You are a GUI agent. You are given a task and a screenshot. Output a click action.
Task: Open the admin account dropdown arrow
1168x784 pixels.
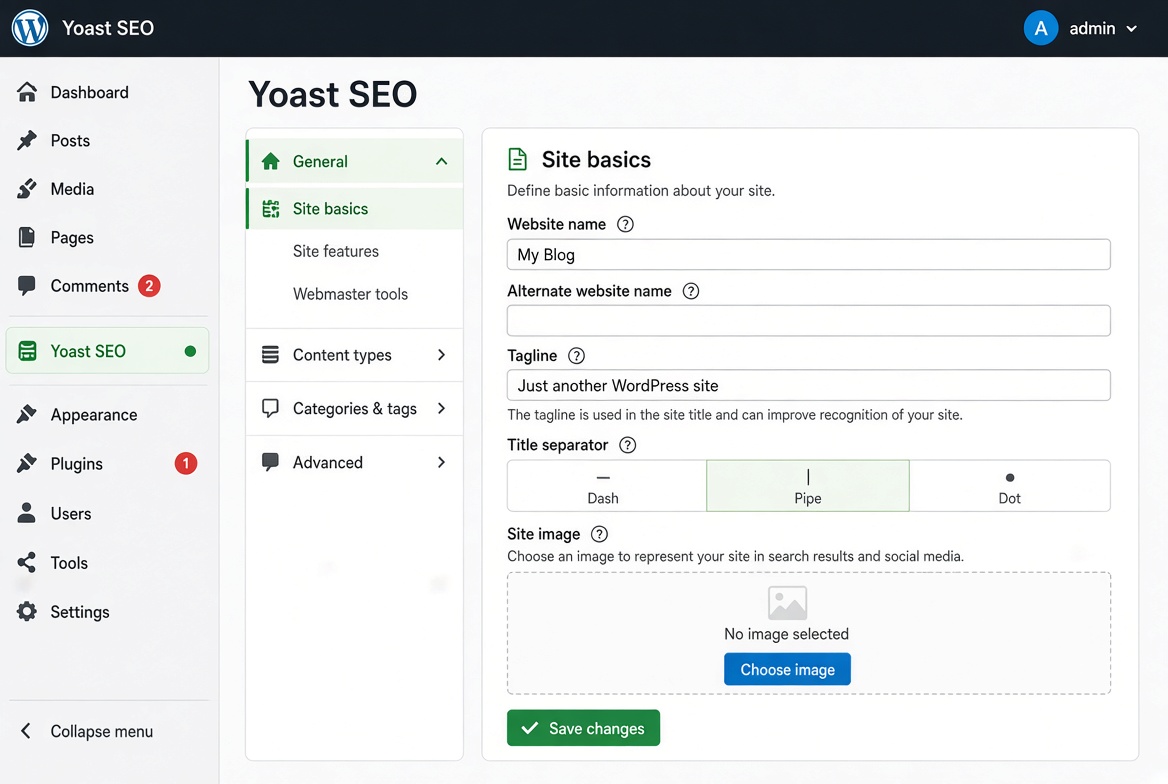coord(1132,29)
